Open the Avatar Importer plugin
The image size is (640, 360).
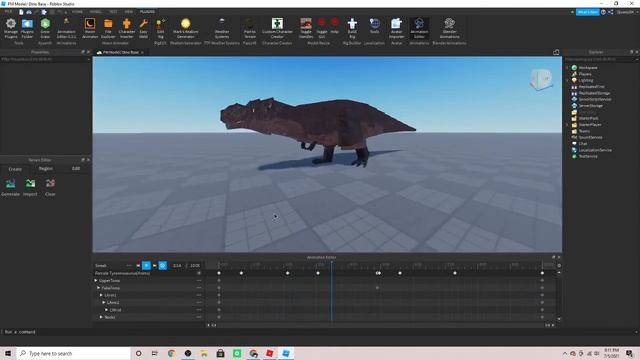396,28
